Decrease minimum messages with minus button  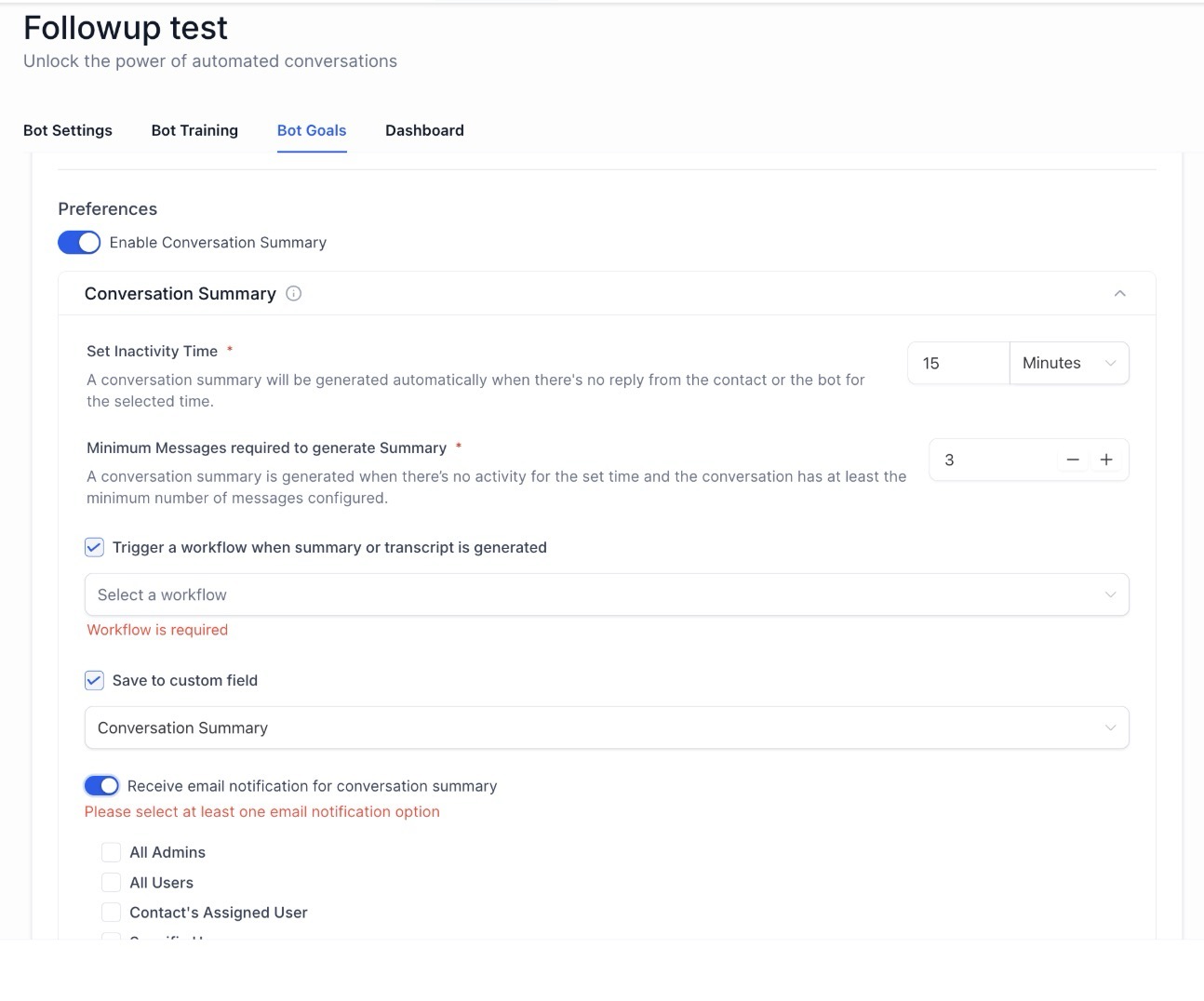[1073, 460]
